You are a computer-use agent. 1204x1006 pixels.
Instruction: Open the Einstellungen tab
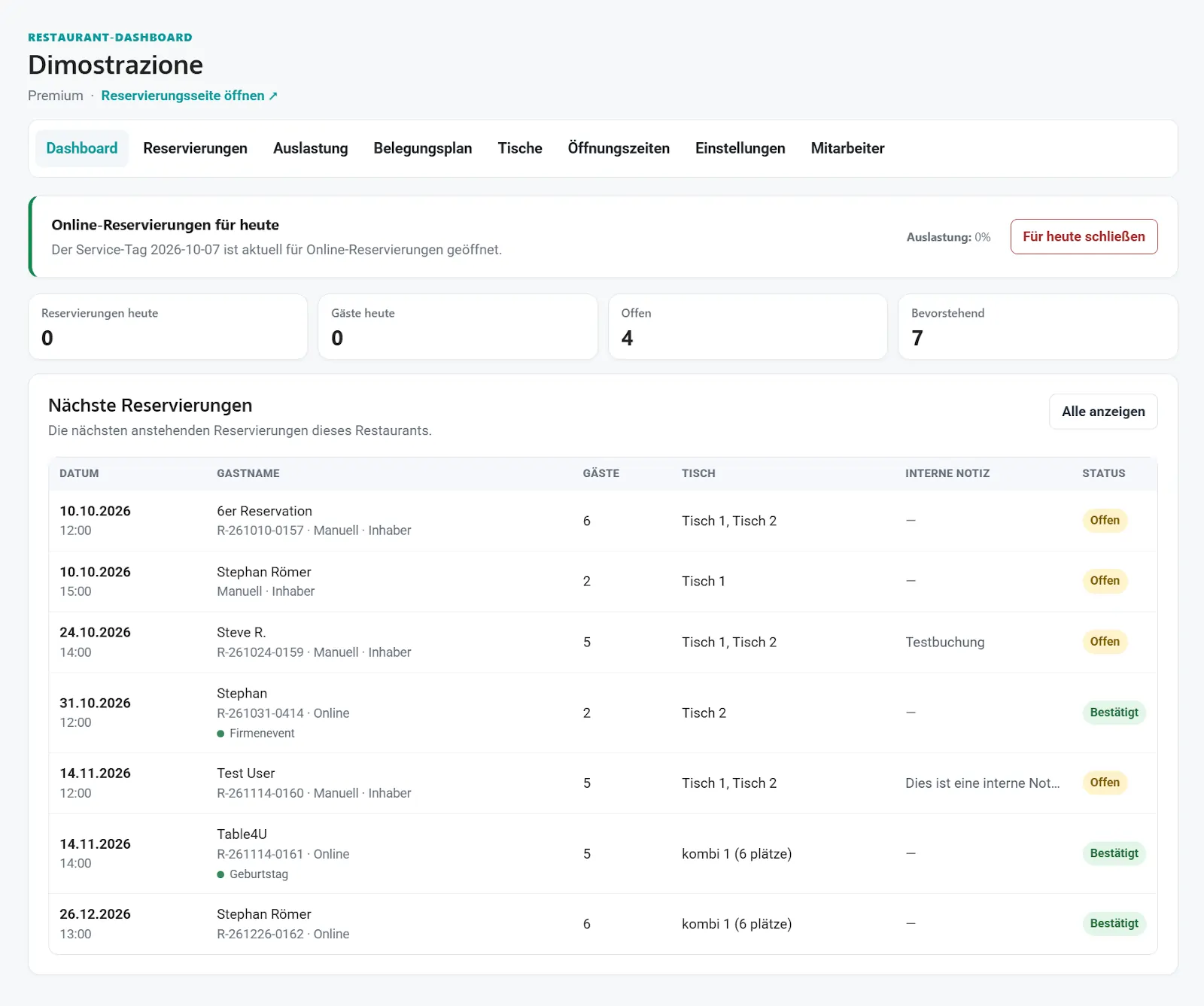[x=740, y=148]
